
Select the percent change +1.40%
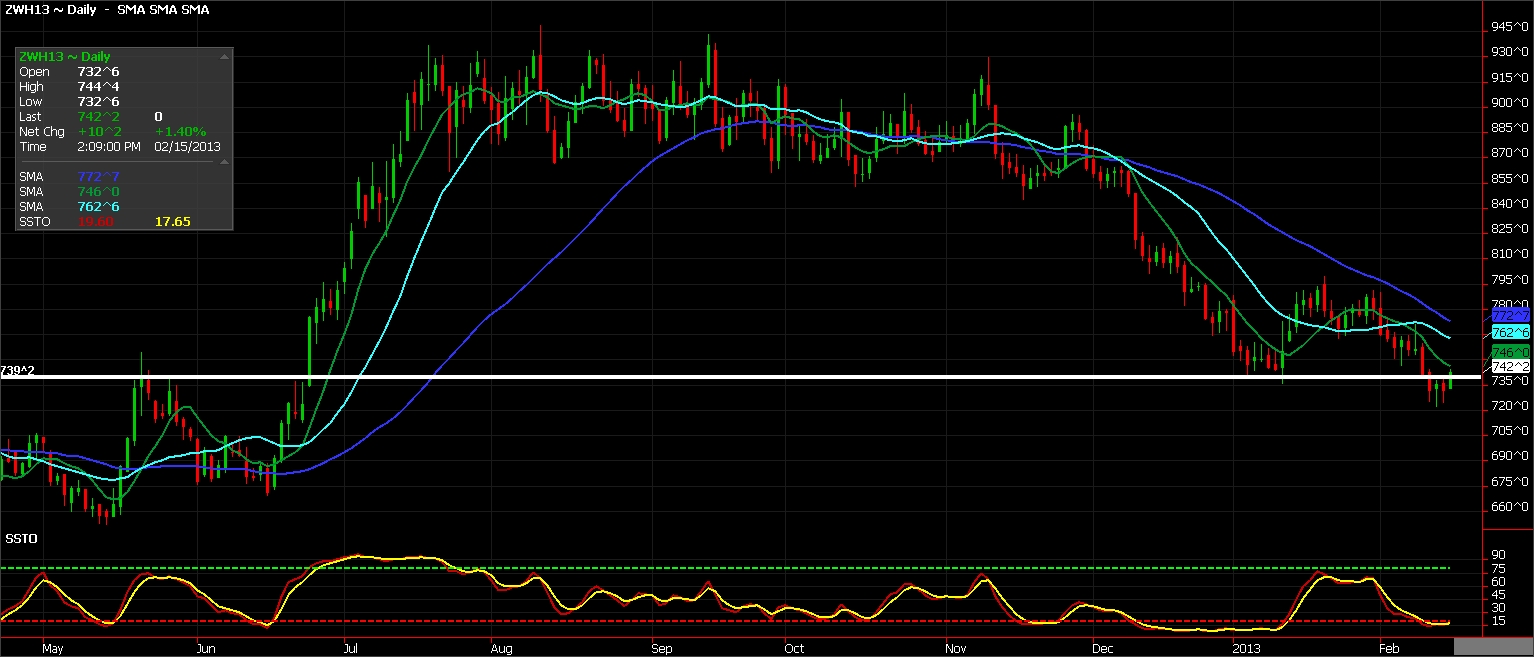point(180,132)
